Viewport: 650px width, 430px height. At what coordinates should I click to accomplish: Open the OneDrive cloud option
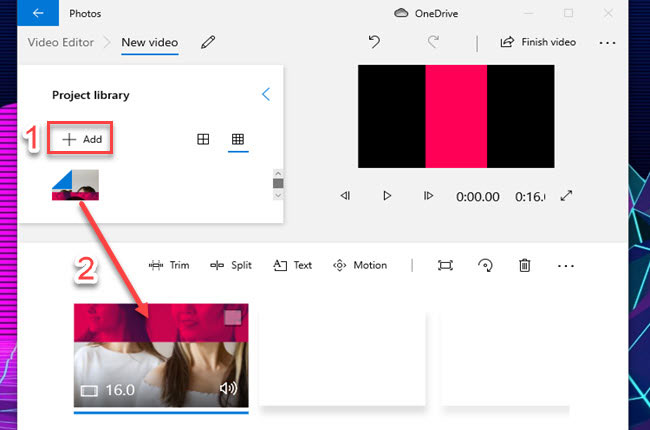point(426,13)
